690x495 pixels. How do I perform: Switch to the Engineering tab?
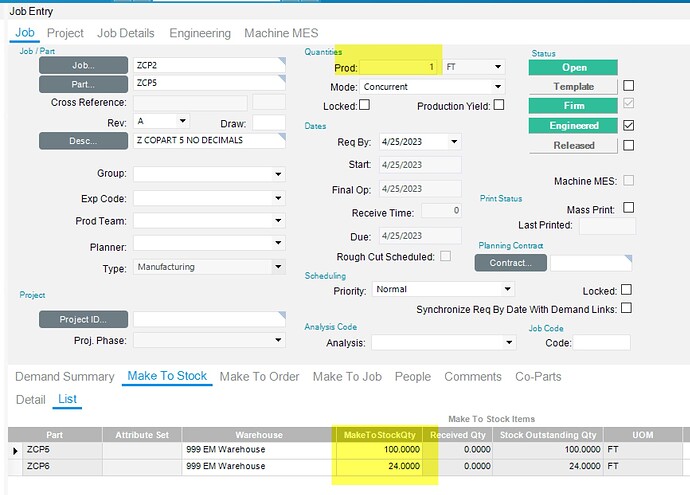pyautogui.click(x=200, y=33)
